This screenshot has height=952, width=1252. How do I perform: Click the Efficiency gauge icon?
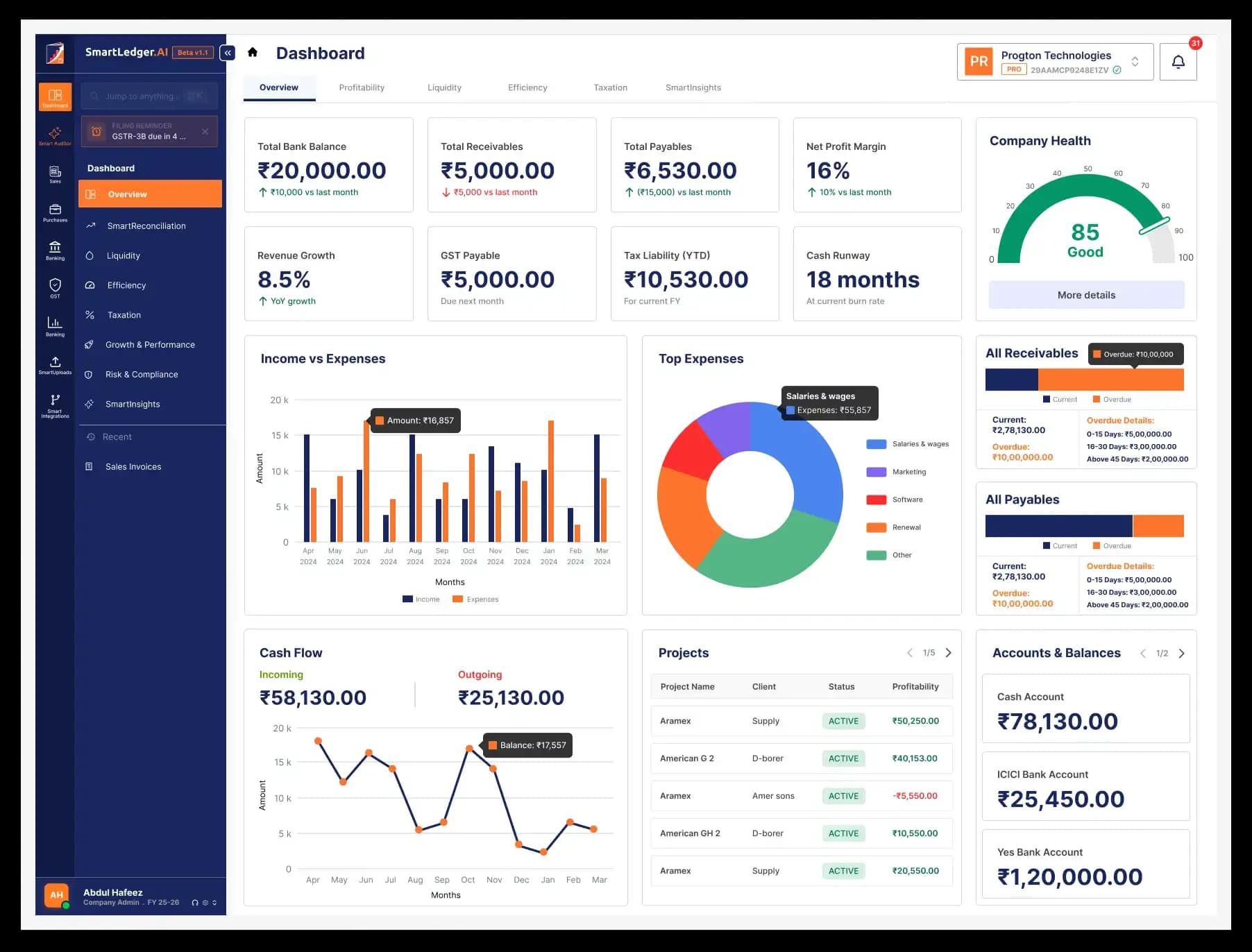pyautogui.click(x=90, y=285)
